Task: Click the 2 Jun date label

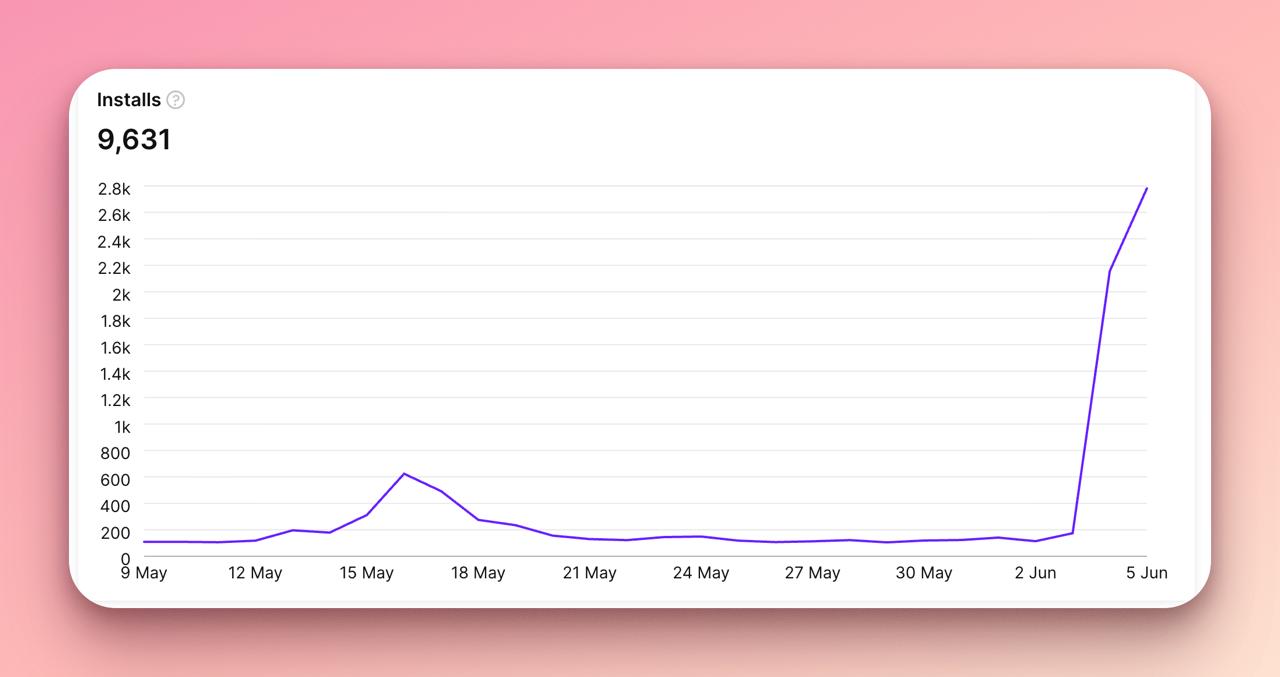Action: click(1035, 573)
